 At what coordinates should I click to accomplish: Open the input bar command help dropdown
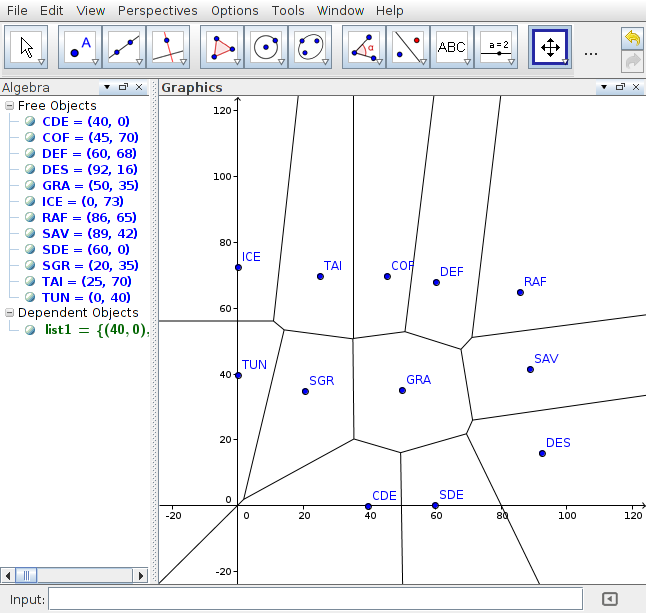point(609,599)
